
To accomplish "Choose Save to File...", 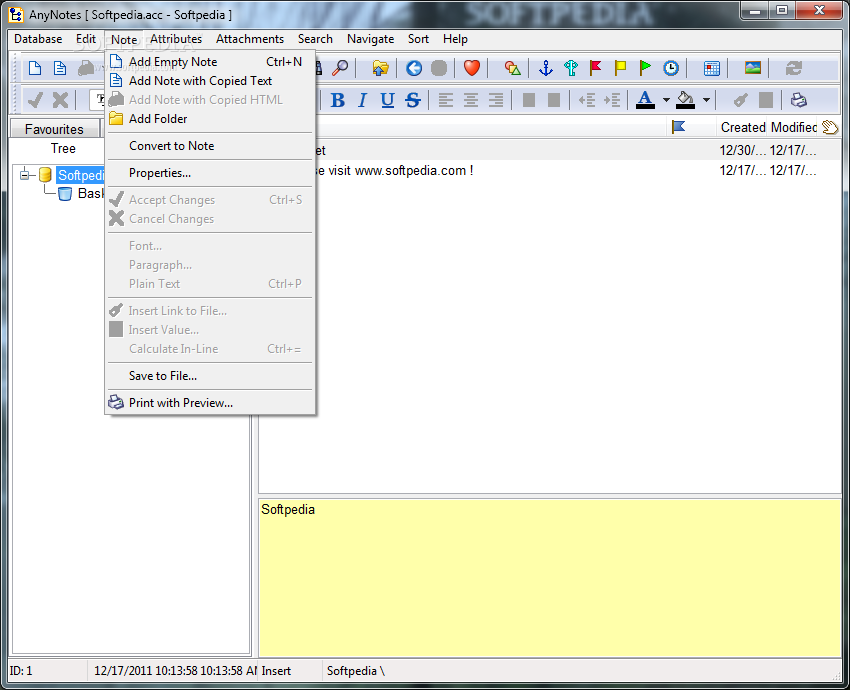I will (x=210, y=376).
